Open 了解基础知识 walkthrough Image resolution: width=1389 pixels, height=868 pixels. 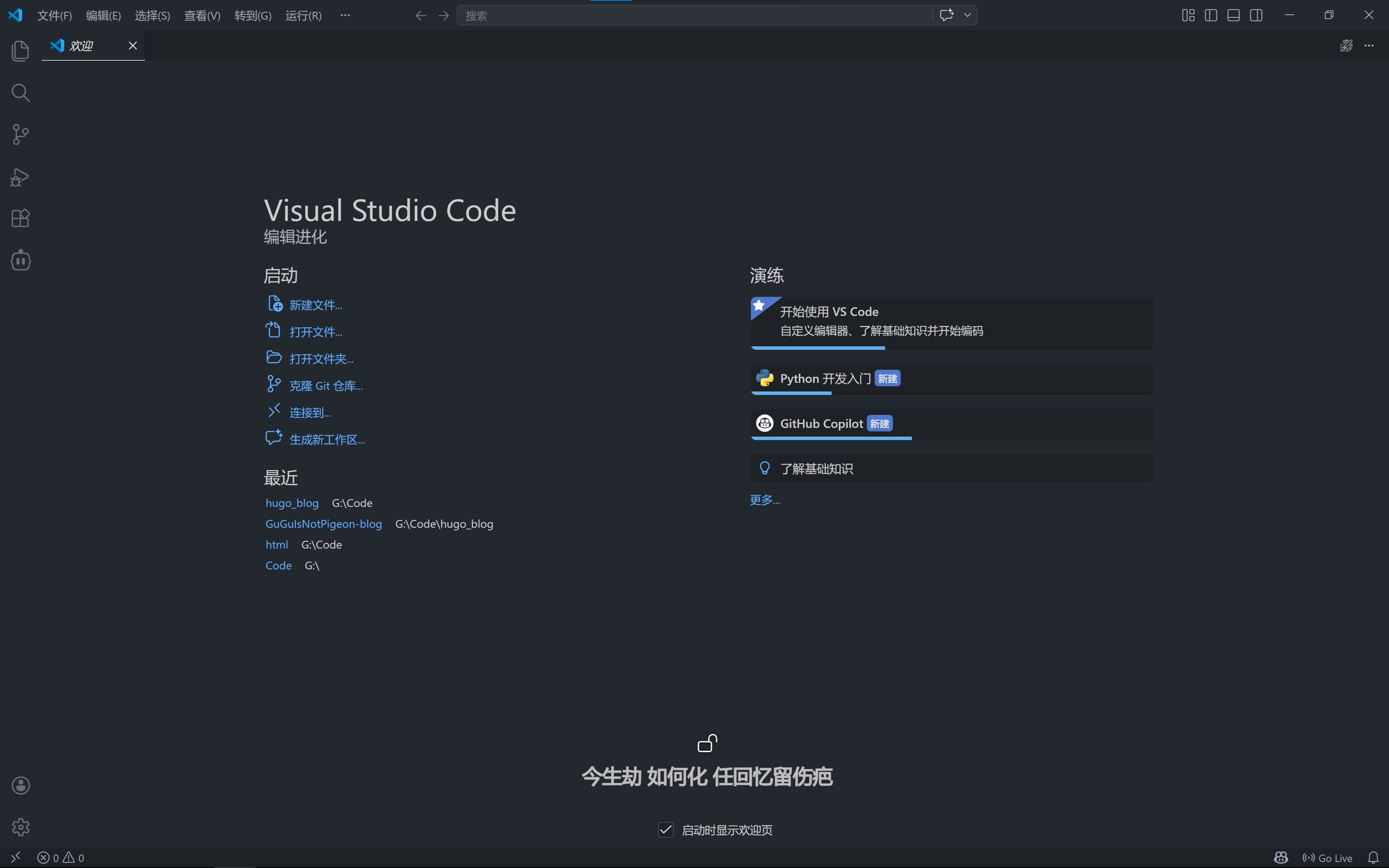pyautogui.click(x=951, y=468)
